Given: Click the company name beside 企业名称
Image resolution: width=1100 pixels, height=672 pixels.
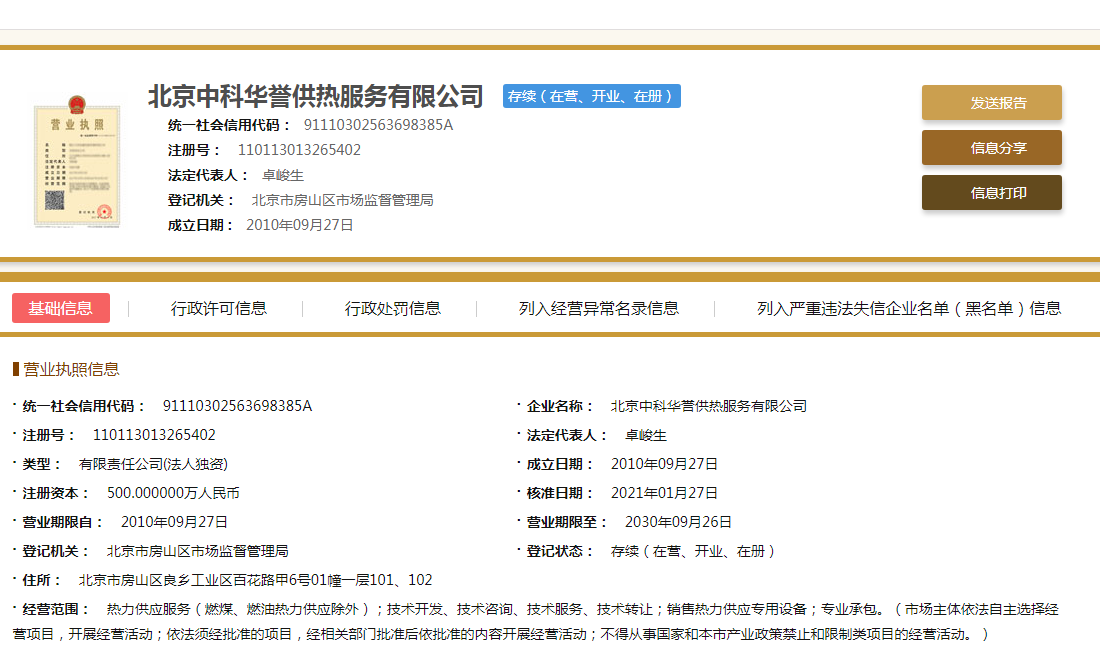Looking at the screenshot, I should click(x=709, y=406).
